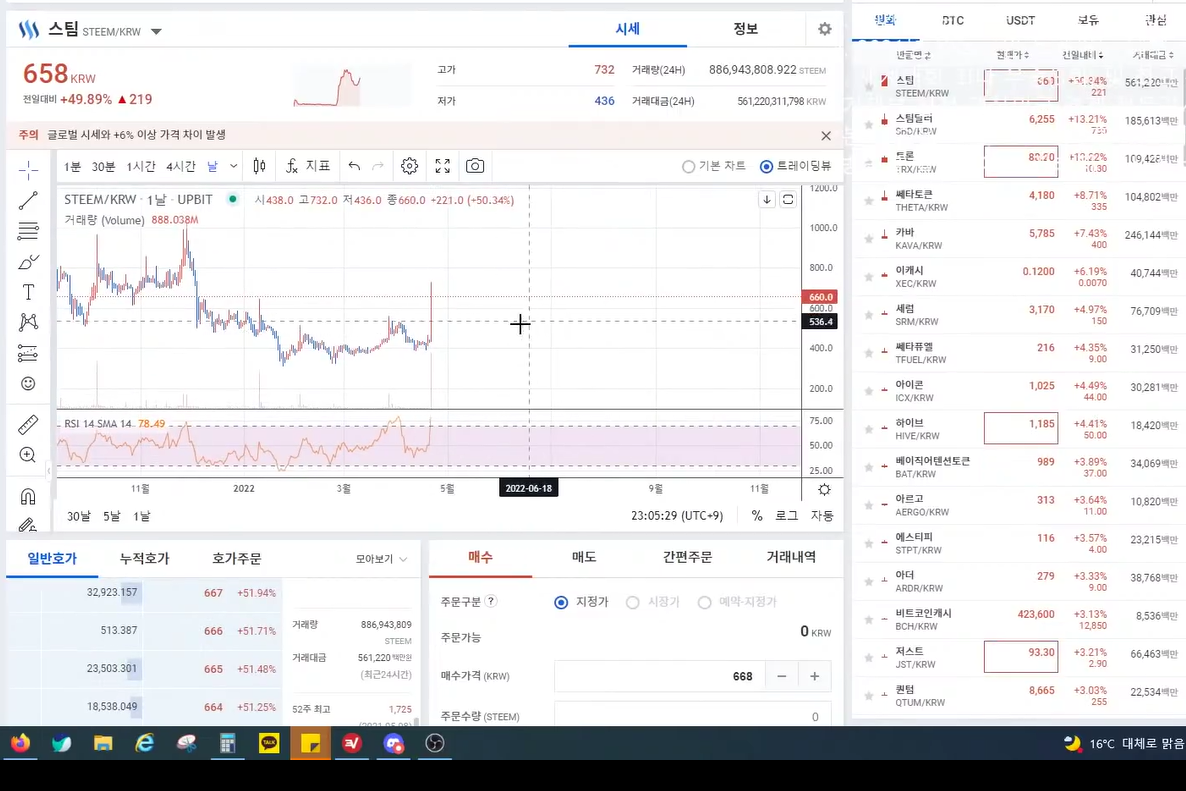Choose 시장가 order type

653,602
